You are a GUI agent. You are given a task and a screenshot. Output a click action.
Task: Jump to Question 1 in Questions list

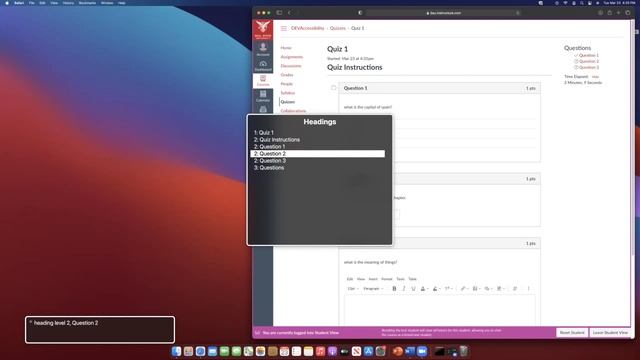[589, 55]
